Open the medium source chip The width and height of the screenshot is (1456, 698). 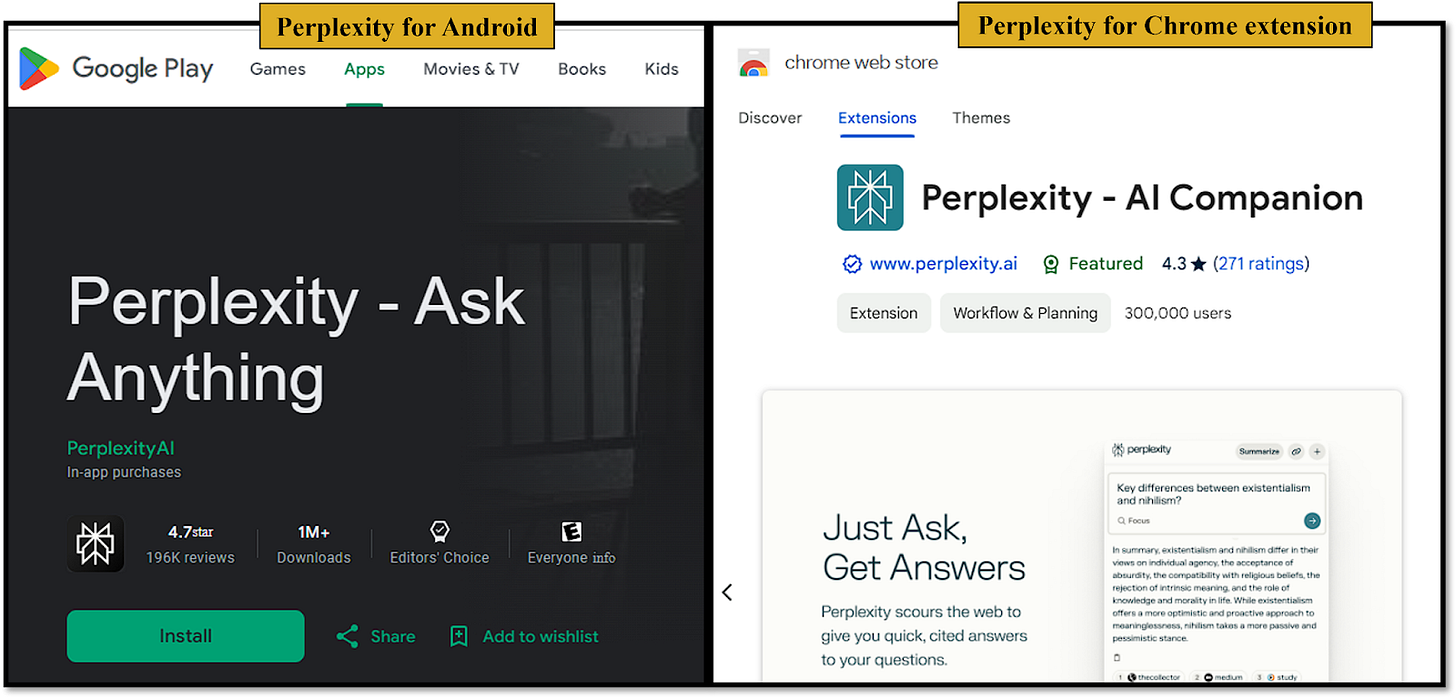coord(1217,678)
